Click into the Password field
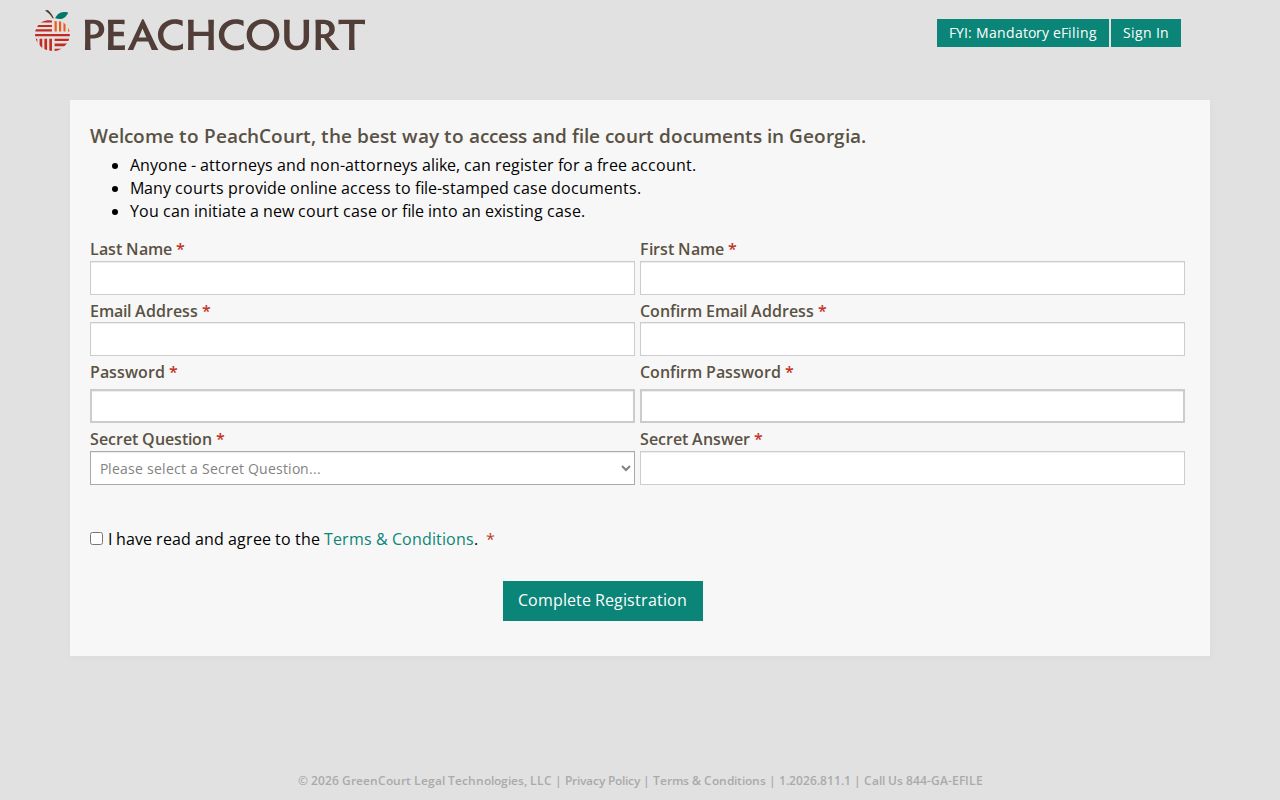The height and width of the screenshot is (800, 1280). tap(362, 406)
